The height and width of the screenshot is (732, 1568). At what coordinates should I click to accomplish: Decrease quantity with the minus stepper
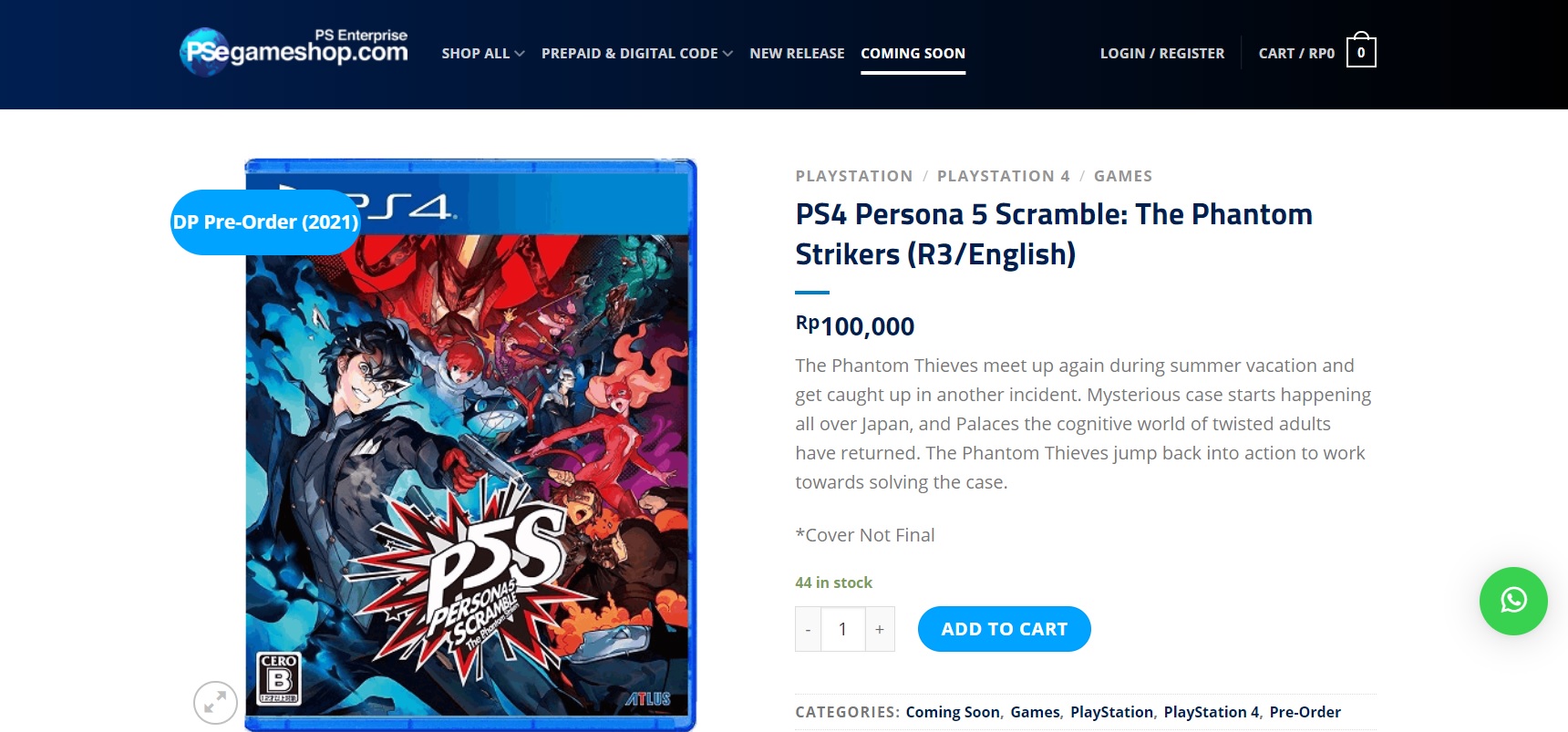[x=808, y=628]
